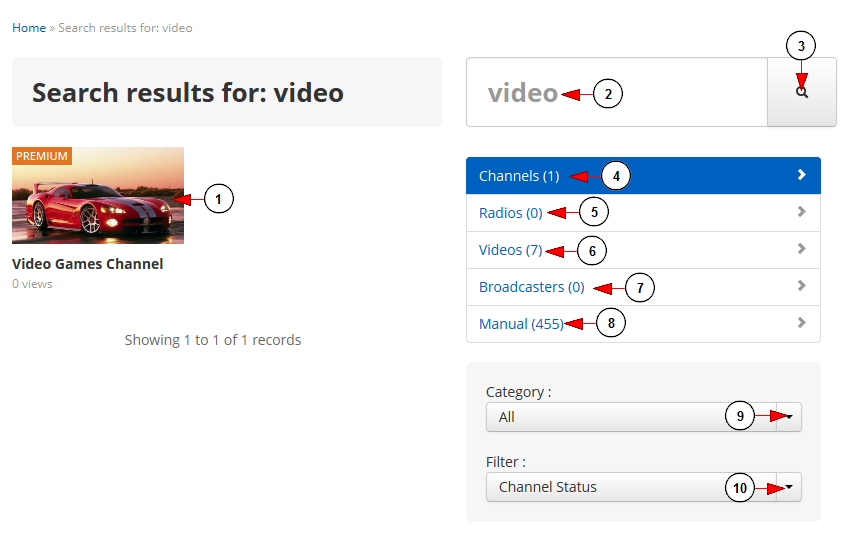Screen dimensions: 841x551
Task: Click the chevron arrow on Radios row
Action: point(801,212)
